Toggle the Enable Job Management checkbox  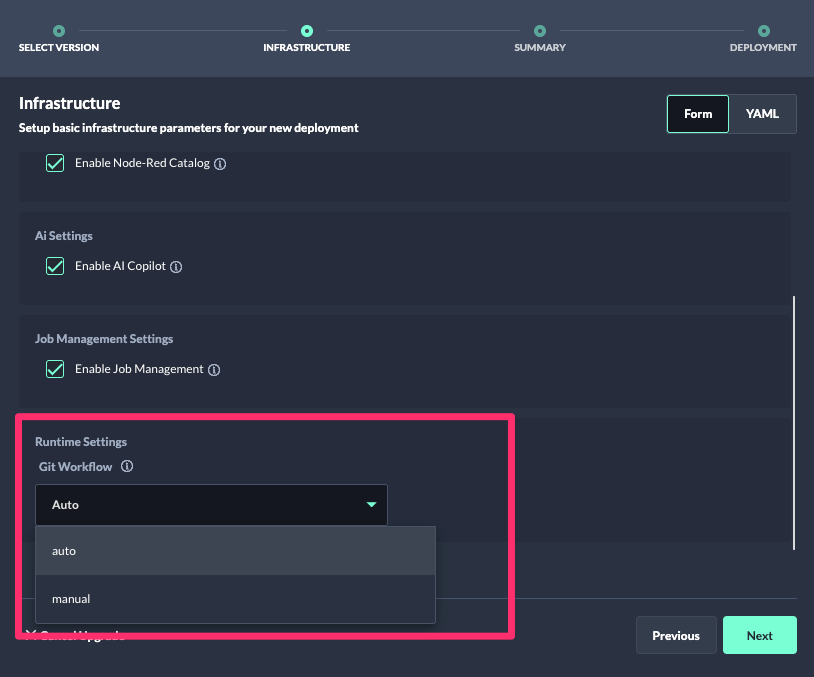pos(55,369)
